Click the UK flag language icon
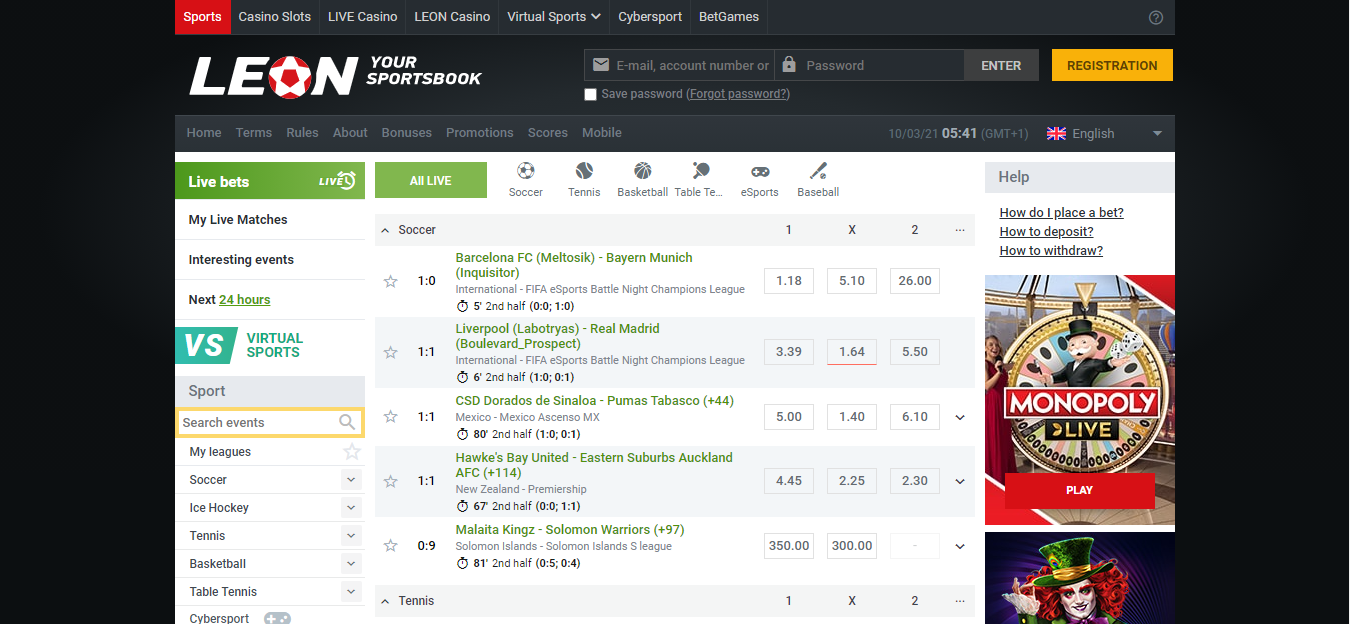This screenshot has height=624, width=1350. pyautogui.click(x=1056, y=133)
